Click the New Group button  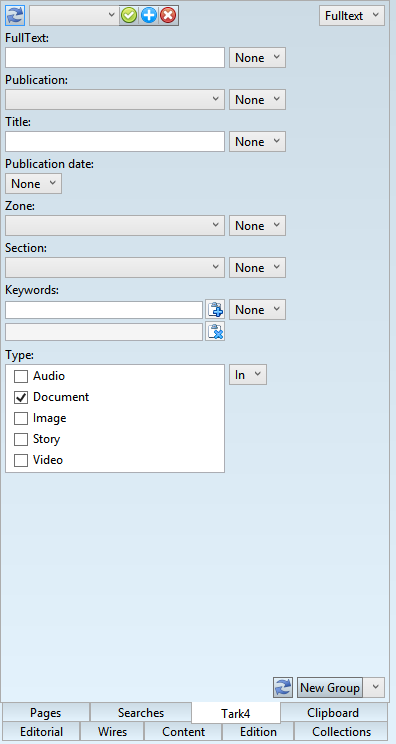pyautogui.click(x=330, y=688)
